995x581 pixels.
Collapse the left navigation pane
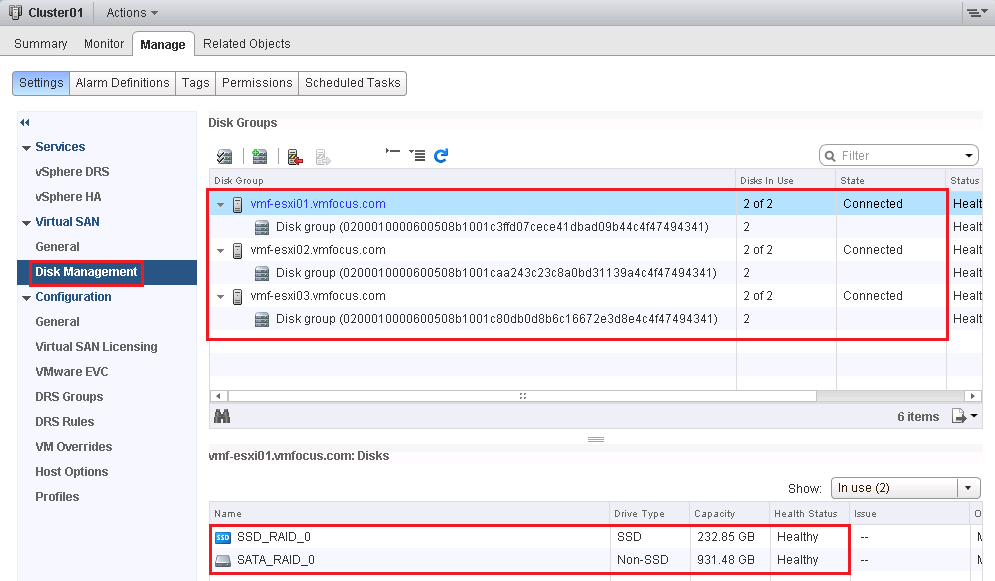(25, 122)
